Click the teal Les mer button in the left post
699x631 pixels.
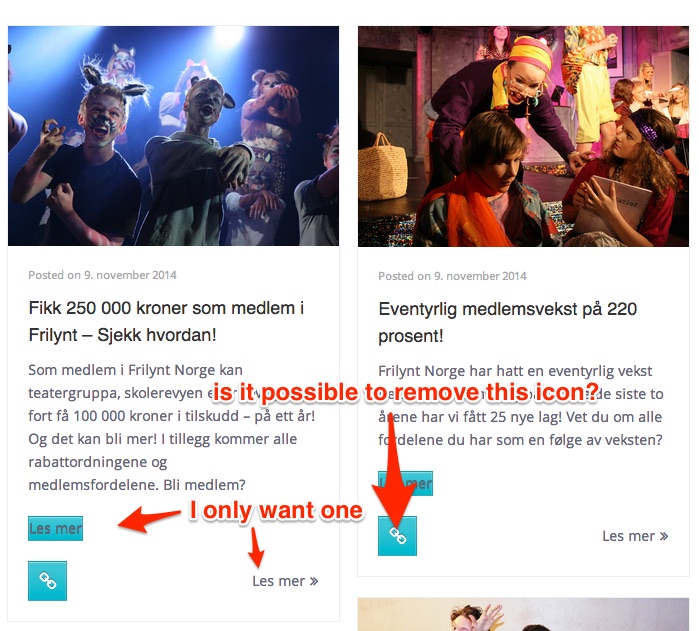point(55,528)
